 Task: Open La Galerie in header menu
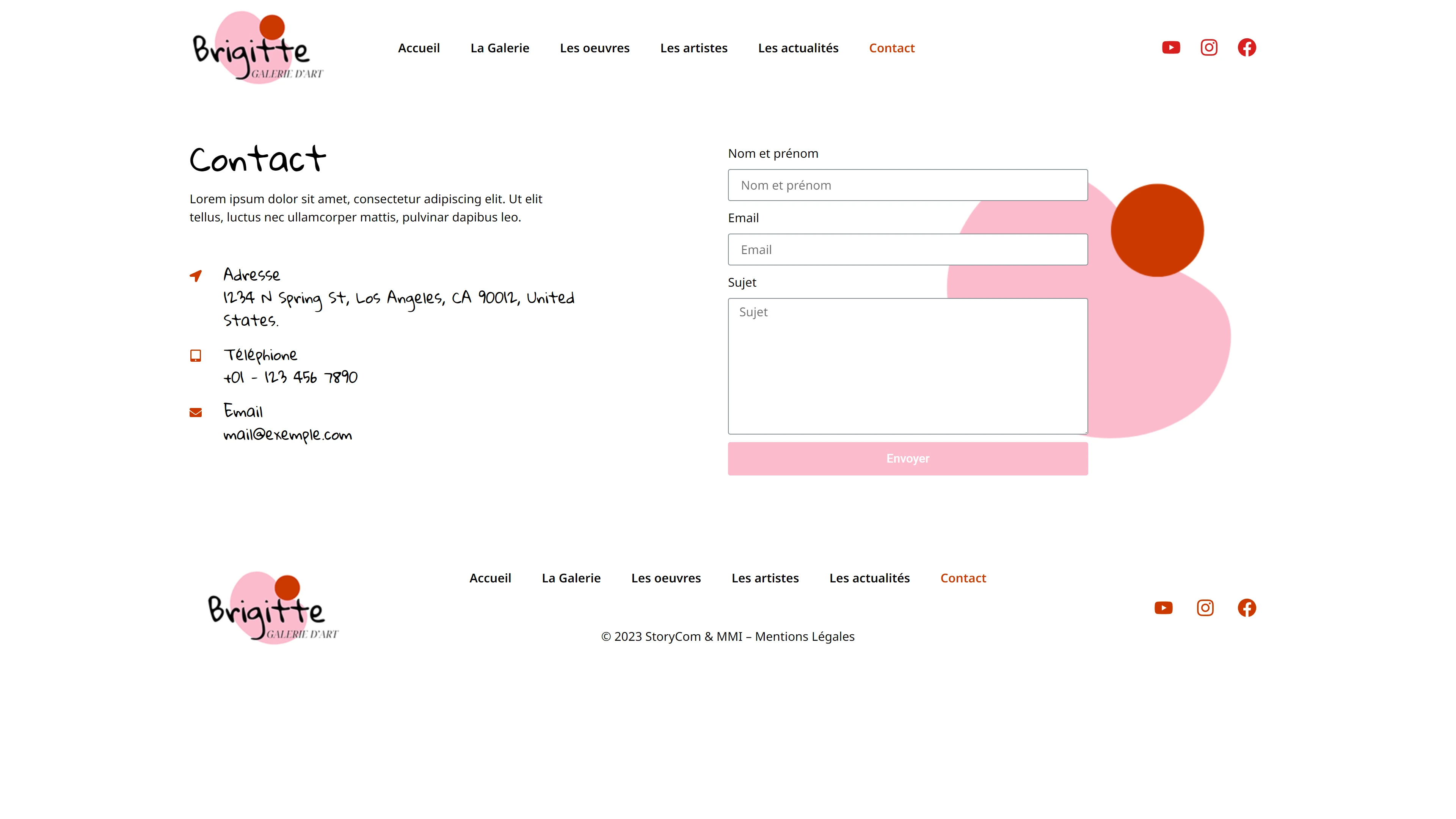click(x=500, y=48)
